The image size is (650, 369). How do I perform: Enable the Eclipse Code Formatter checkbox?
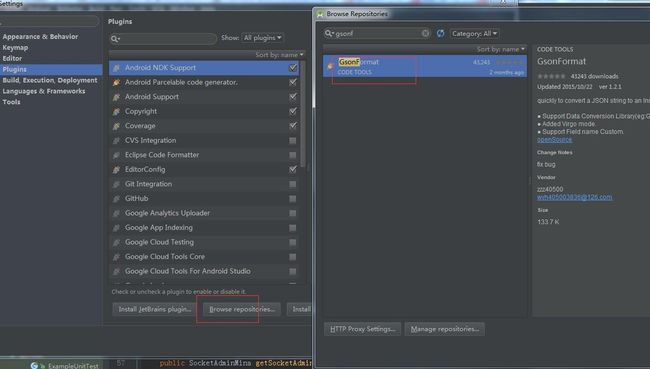coord(293,155)
